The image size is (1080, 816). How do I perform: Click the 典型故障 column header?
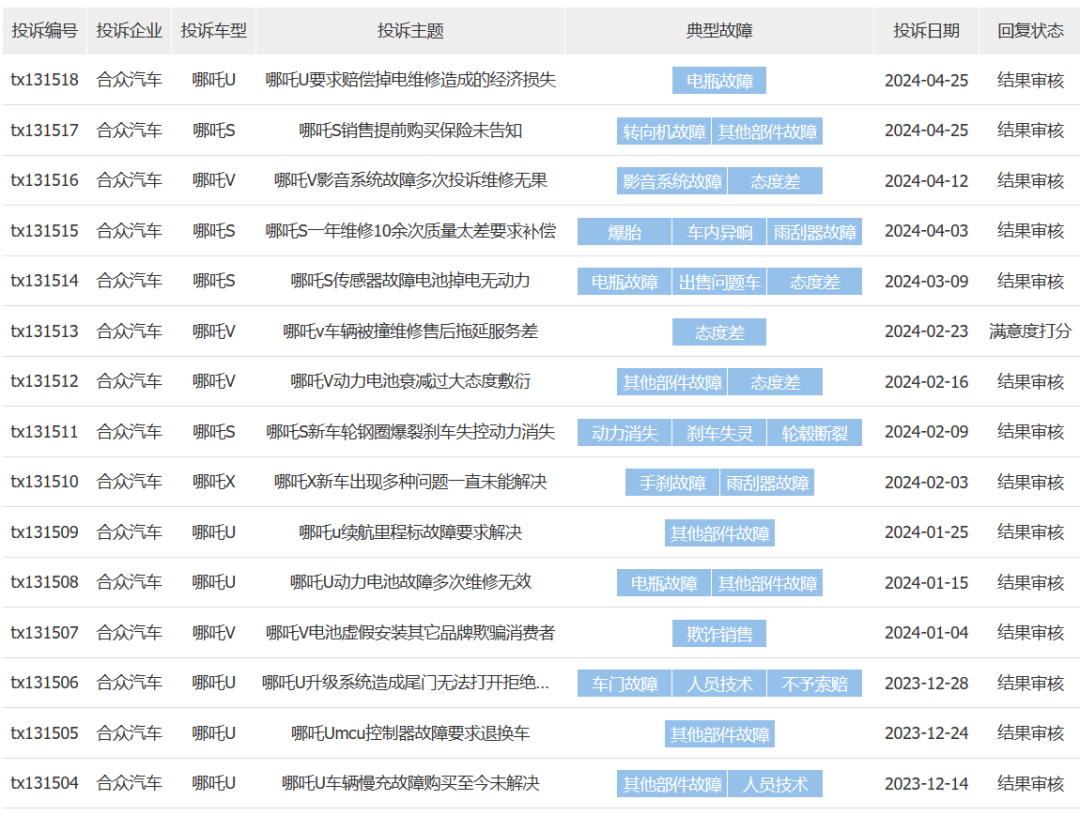tap(719, 31)
